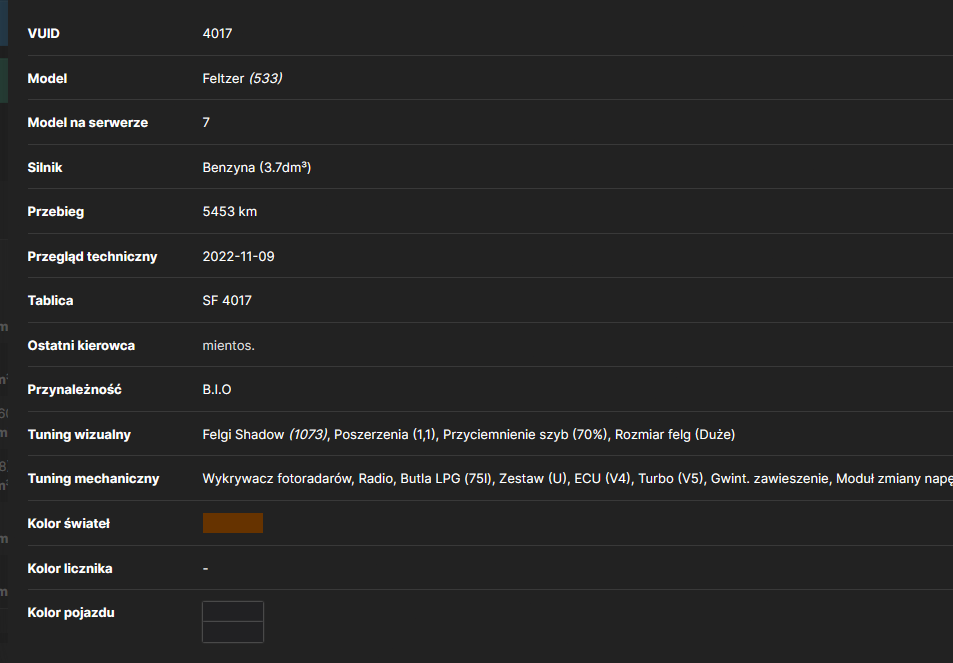Click the last driver name mientos.
The width and height of the screenshot is (953, 663).
click(229, 345)
